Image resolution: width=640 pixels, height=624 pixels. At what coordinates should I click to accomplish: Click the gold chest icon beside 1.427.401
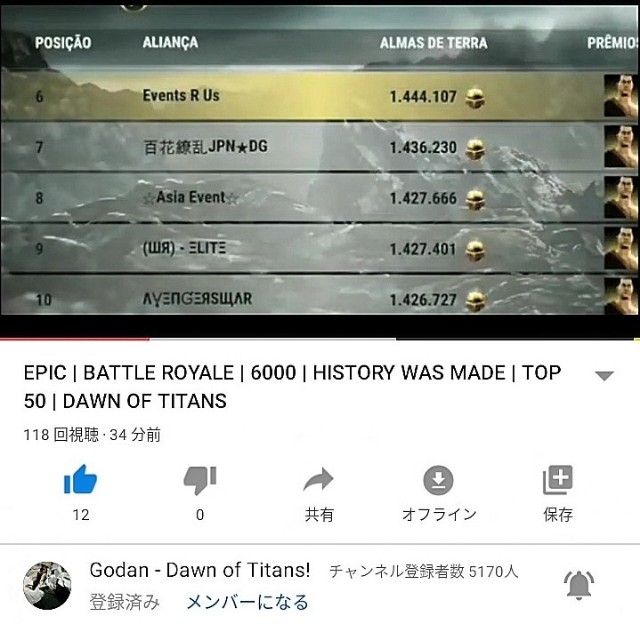(x=475, y=251)
